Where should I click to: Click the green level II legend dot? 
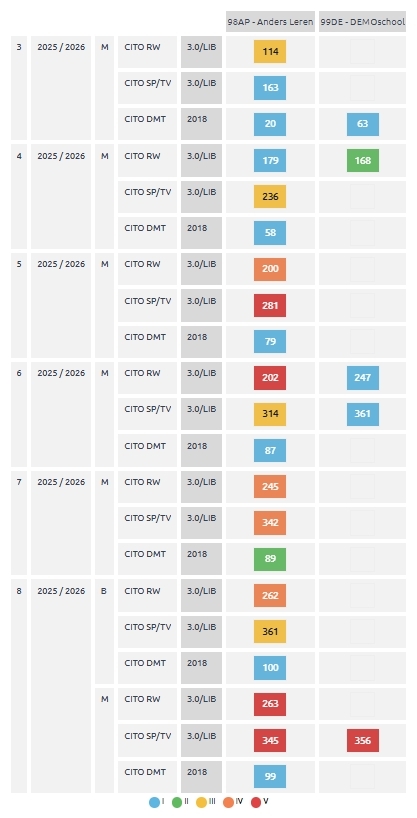(x=177, y=802)
